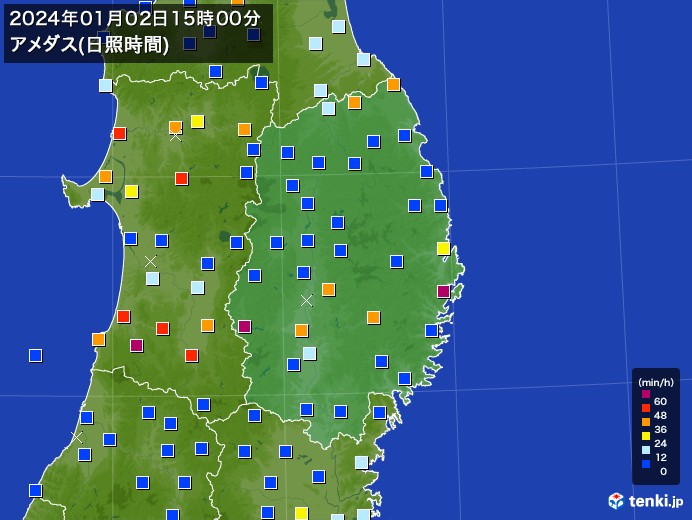Click the legend value 48 label
692x520 pixels.
[x=660, y=415]
